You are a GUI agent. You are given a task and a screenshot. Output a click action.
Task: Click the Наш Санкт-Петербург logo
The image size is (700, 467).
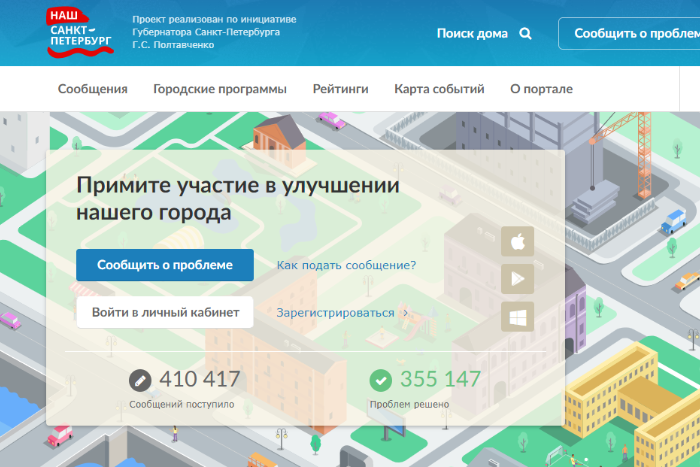81,32
